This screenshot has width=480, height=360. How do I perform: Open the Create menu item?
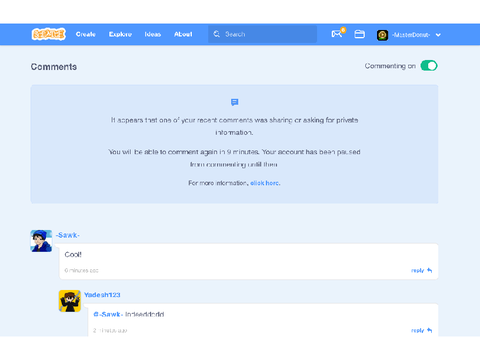click(86, 34)
